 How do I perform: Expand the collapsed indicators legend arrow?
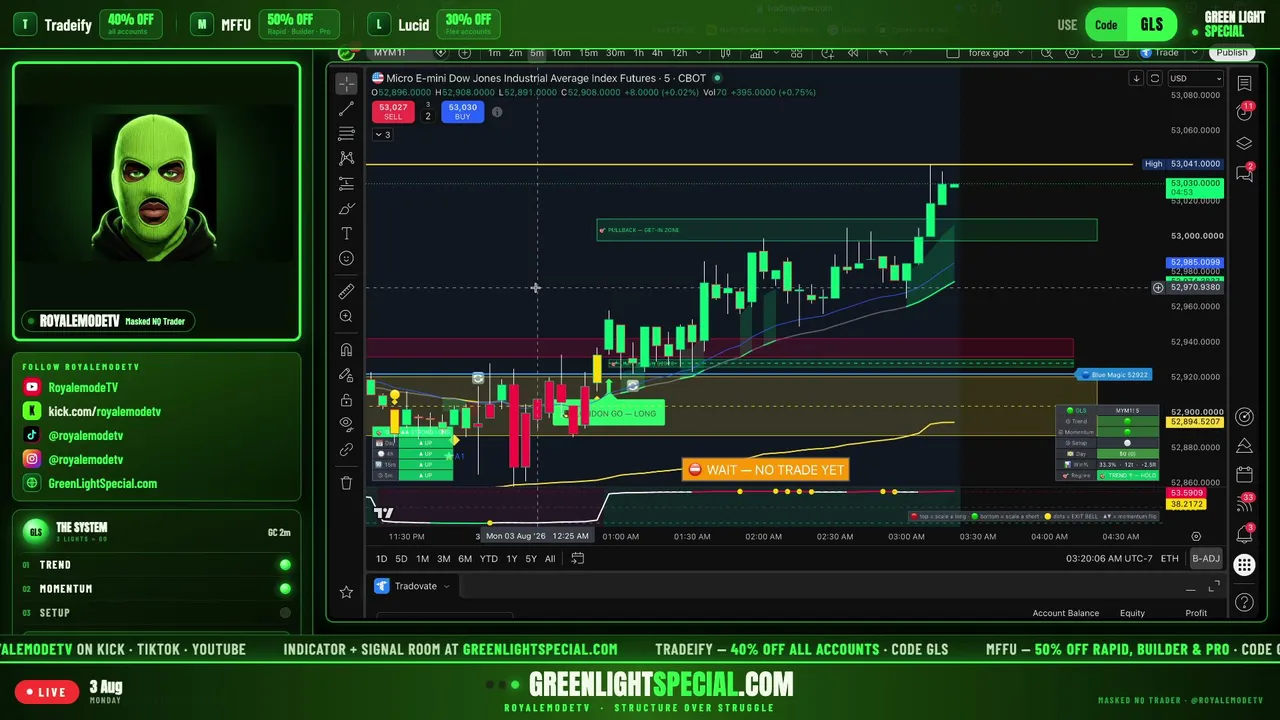click(382, 134)
